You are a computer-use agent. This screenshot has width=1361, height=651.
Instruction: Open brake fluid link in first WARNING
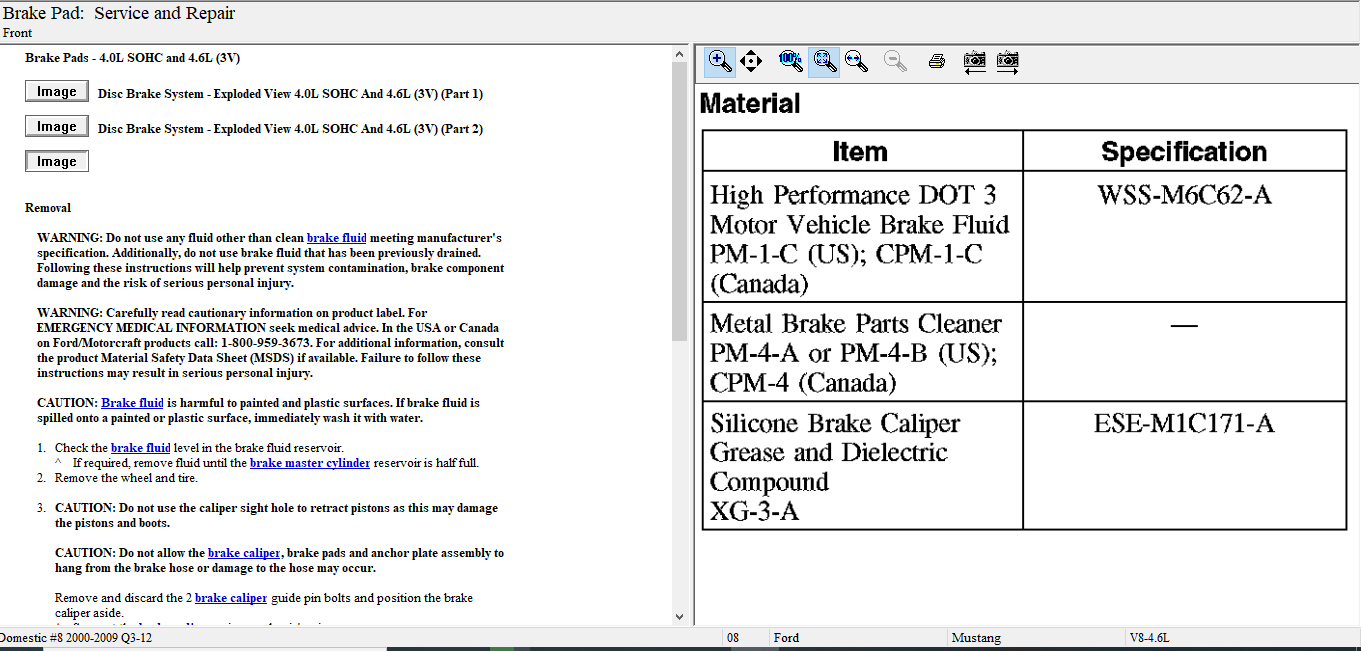tap(336, 238)
